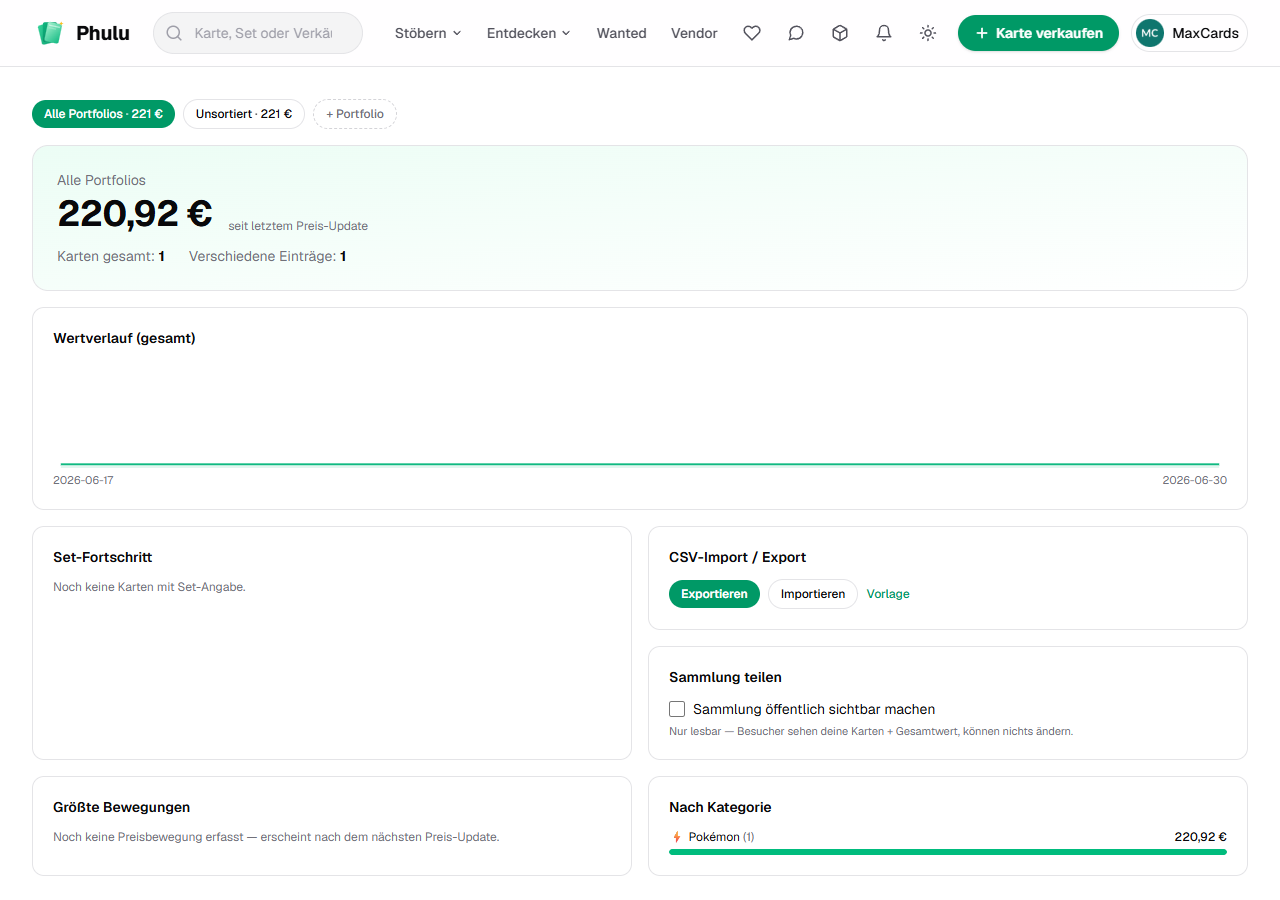
Task: Click the Pokémon lightning category icon
Action: pos(677,837)
